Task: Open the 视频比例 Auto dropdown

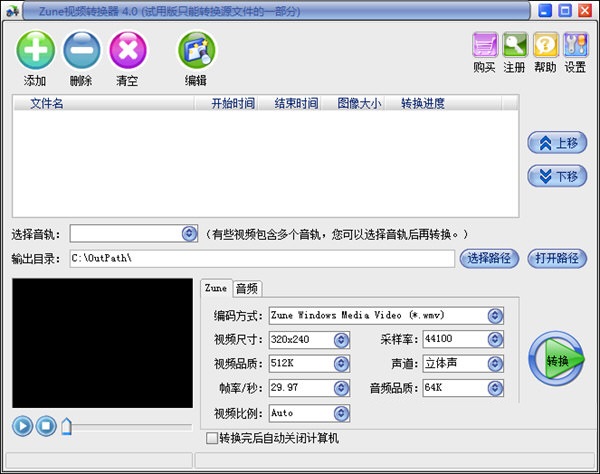Action: 341,413
